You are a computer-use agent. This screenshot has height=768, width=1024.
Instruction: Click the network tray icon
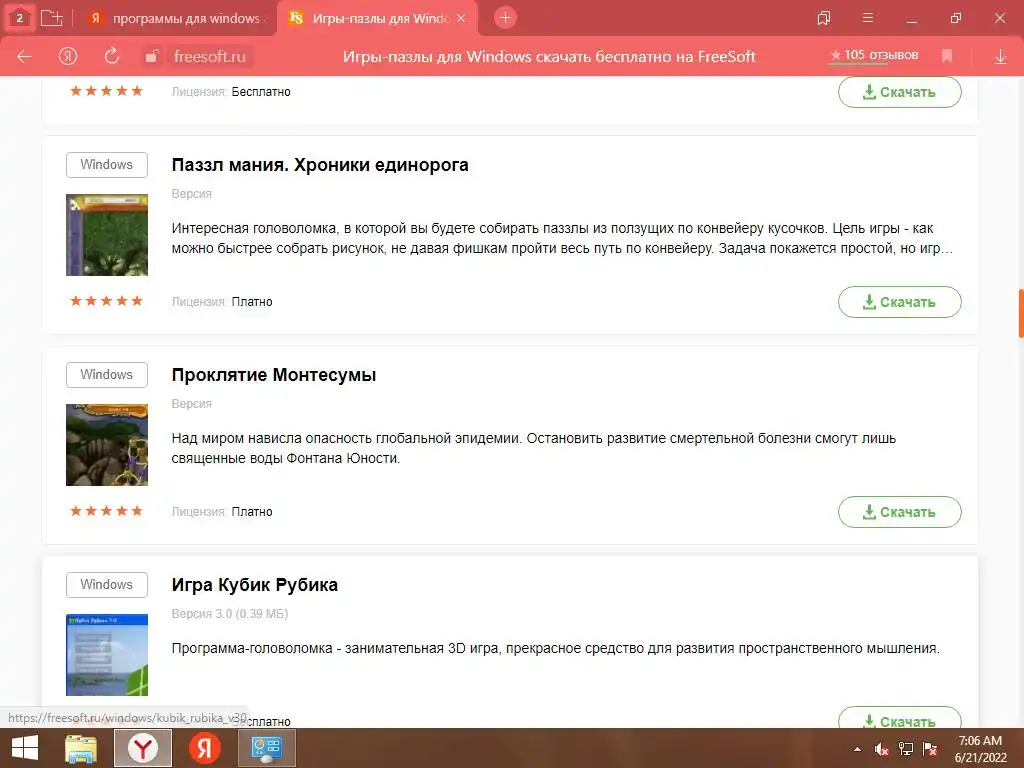906,749
